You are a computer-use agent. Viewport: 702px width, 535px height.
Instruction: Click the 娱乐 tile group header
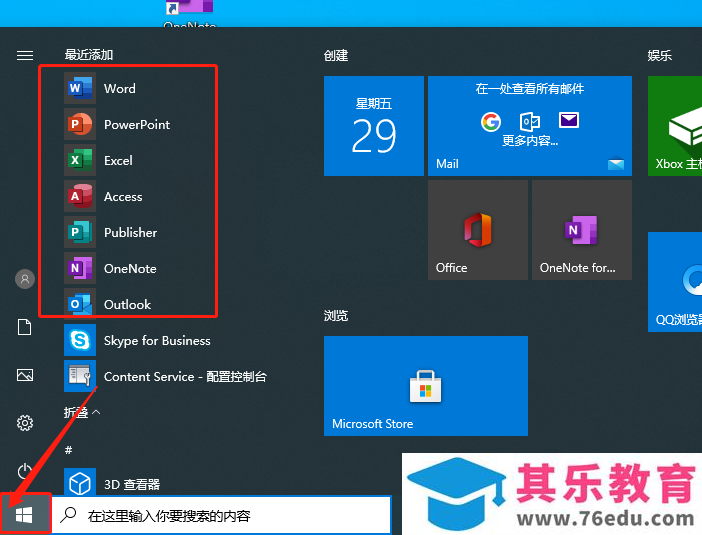point(659,56)
